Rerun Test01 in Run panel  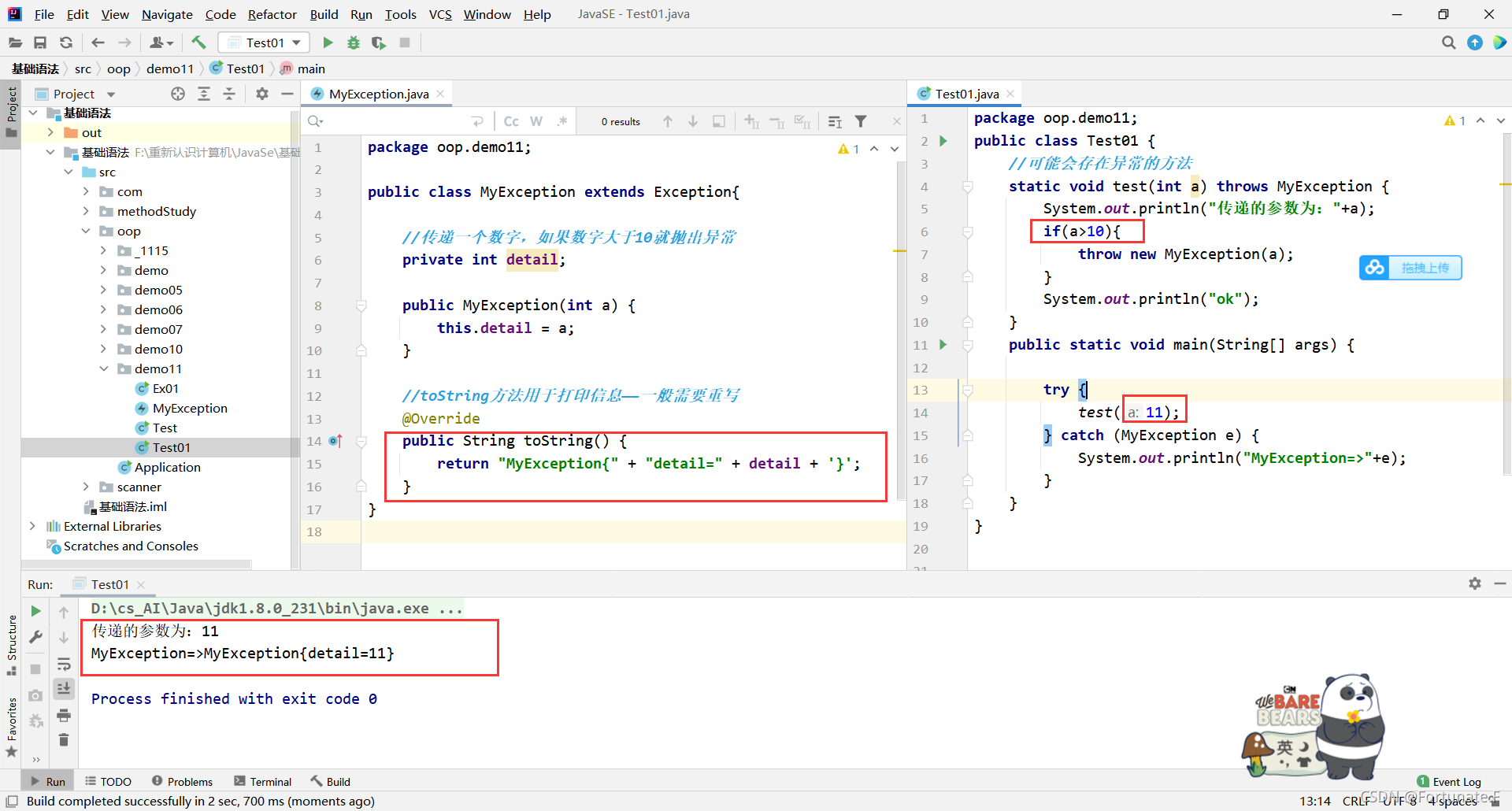click(x=35, y=611)
